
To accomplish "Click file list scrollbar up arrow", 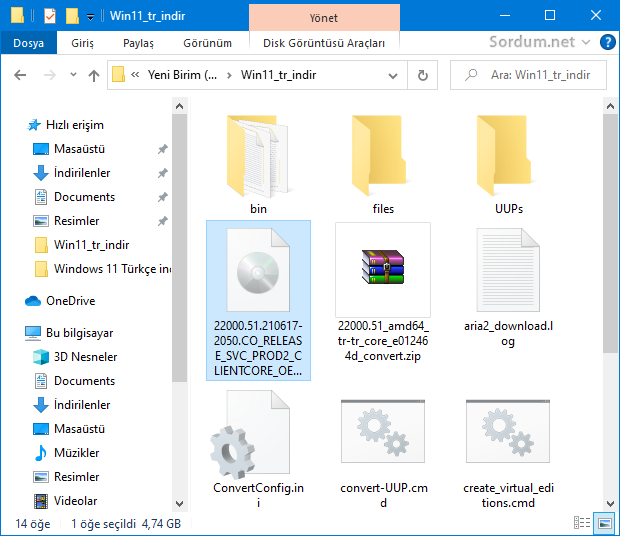I will point(610,106).
